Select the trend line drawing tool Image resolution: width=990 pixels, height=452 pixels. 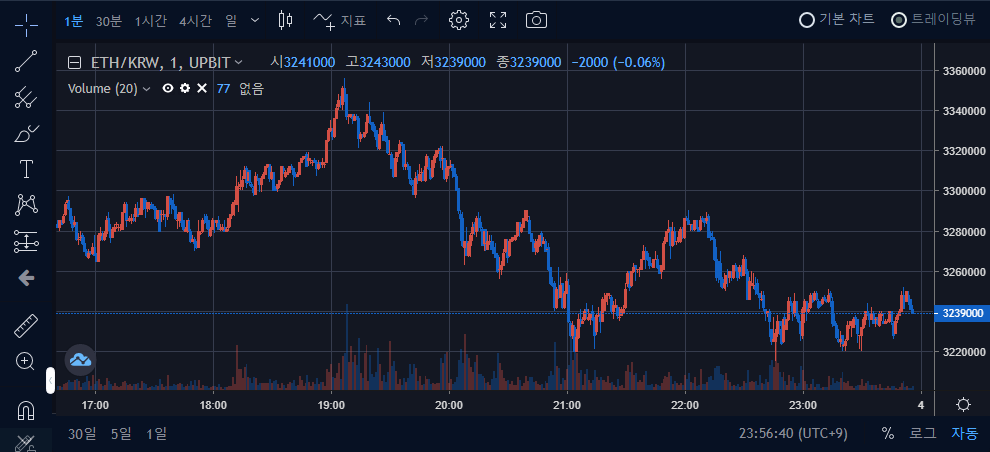26,61
